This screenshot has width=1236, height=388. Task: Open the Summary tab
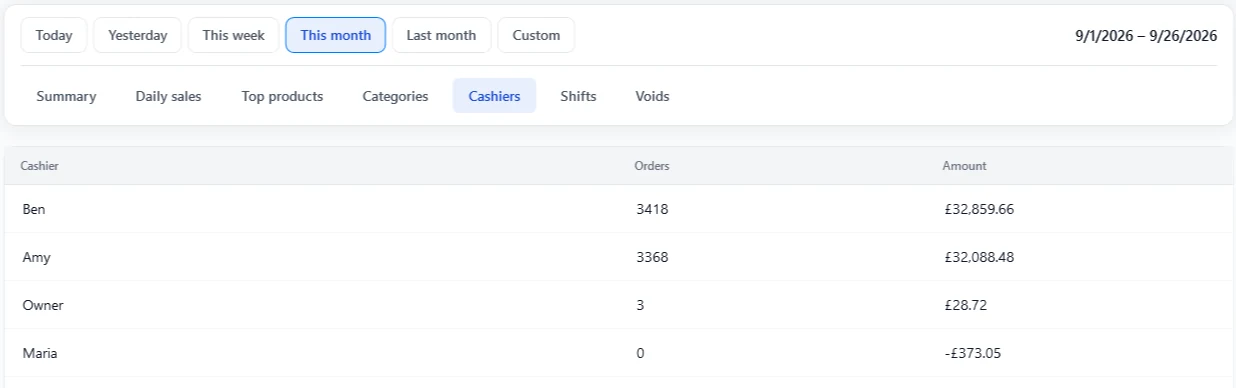coord(66,96)
